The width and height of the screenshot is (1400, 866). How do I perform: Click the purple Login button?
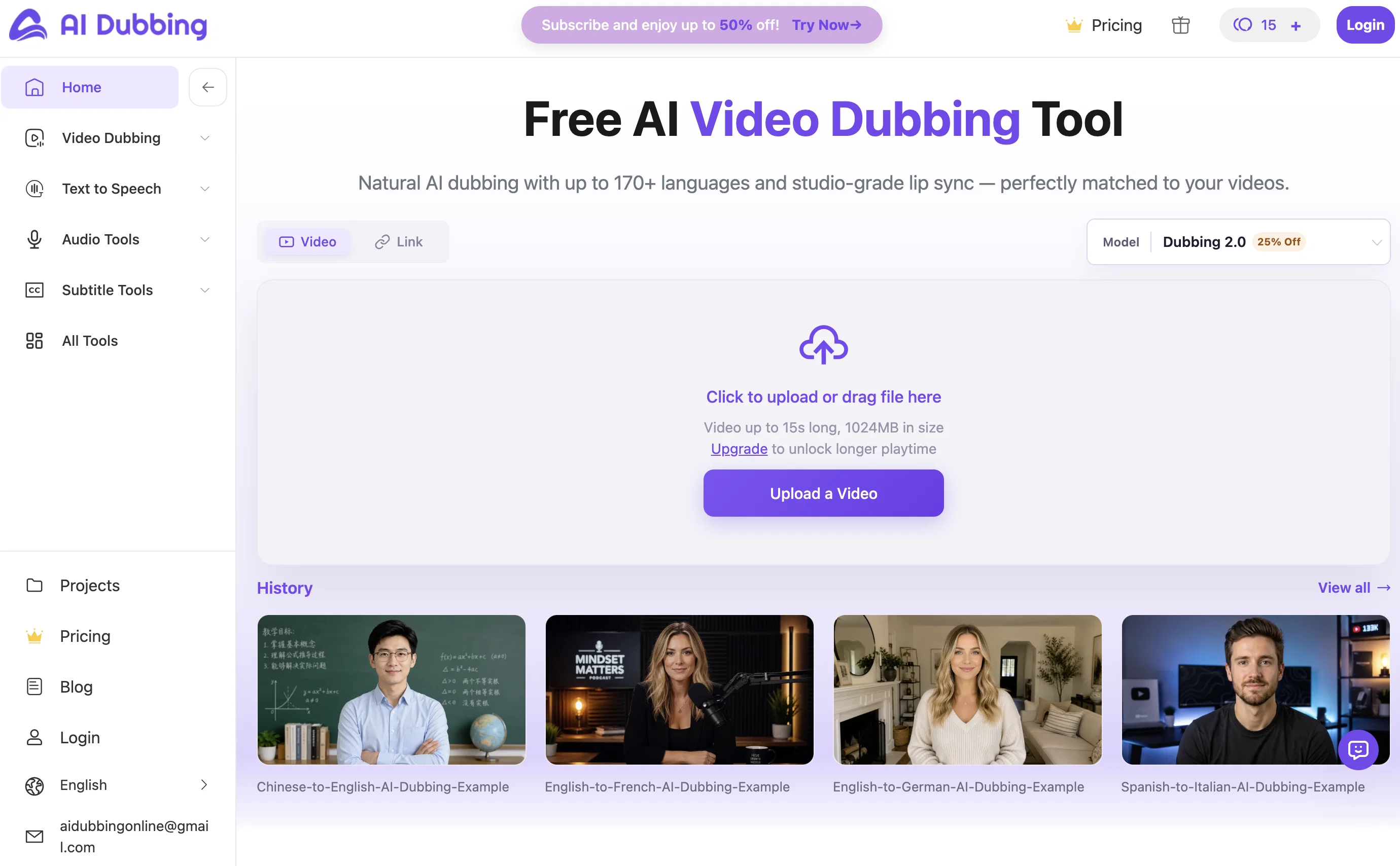coord(1365,25)
